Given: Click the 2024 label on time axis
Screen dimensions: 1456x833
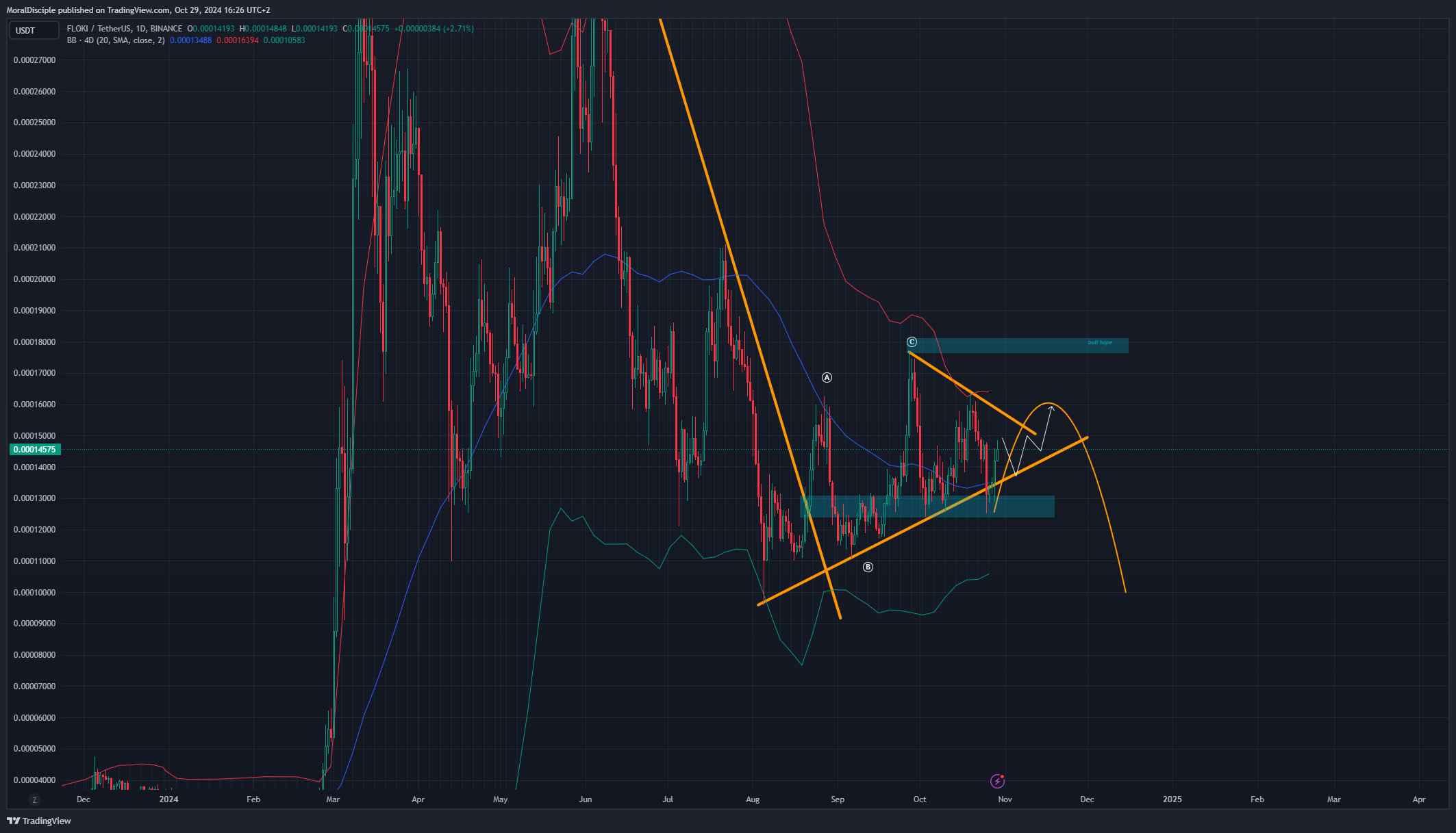Looking at the screenshot, I should point(168,799).
